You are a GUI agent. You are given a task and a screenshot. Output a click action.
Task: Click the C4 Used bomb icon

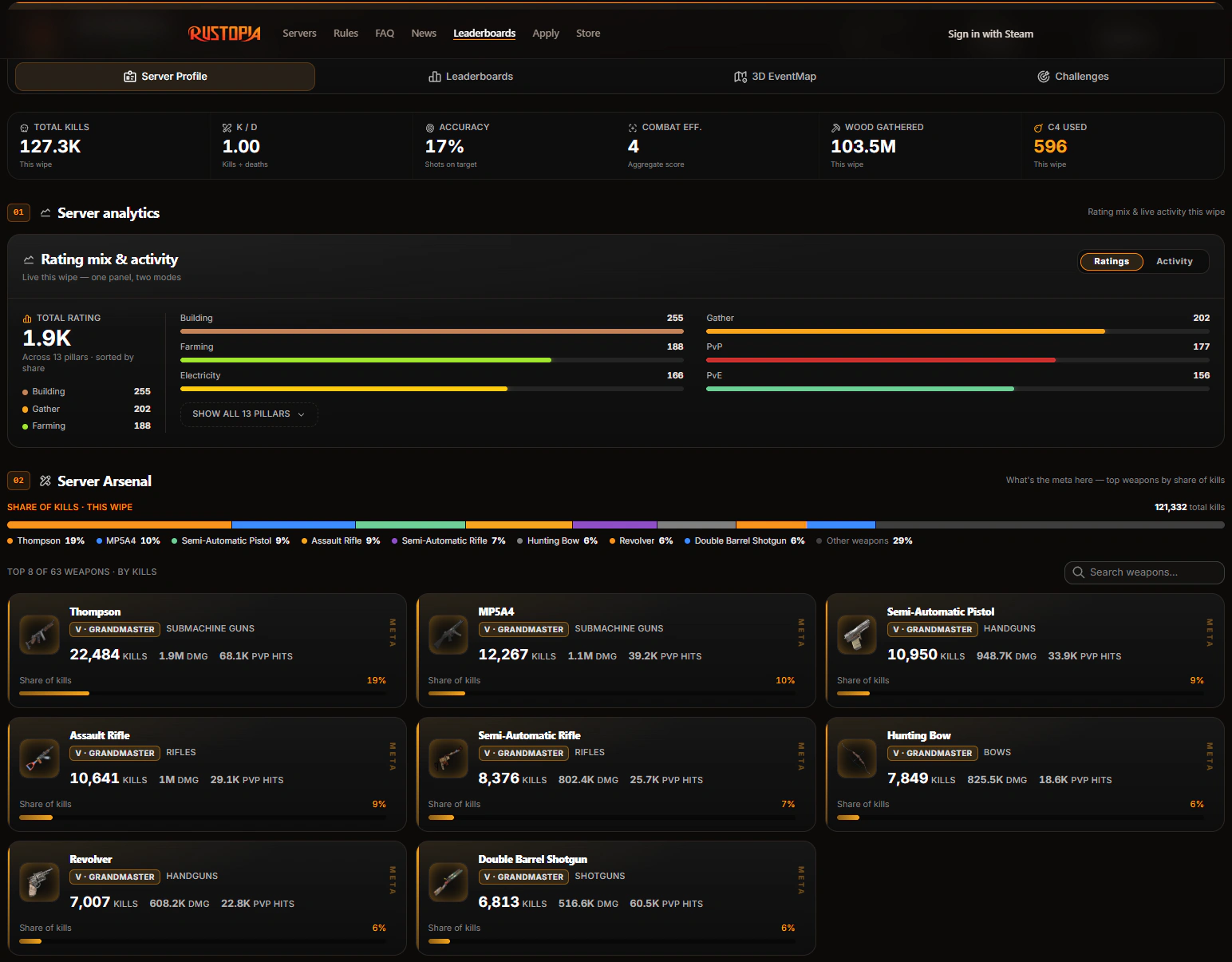pyautogui.click(x=1038, y=128)
